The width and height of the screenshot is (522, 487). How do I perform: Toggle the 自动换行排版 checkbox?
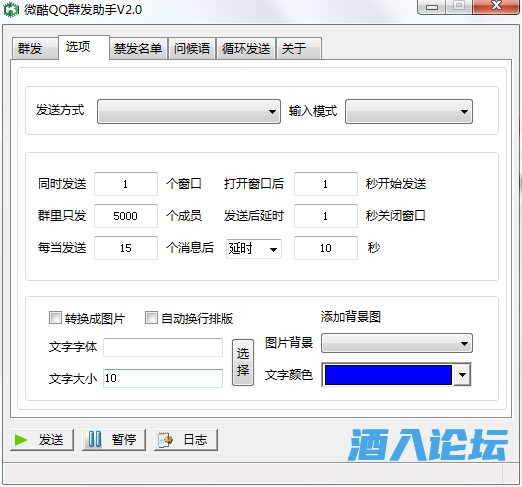tap(151, 318)
